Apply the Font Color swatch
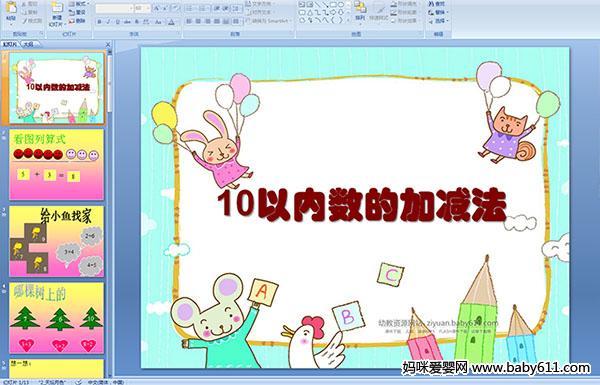Screen dimensions: 600x385 pyautogui.click(x=171, y=22)
